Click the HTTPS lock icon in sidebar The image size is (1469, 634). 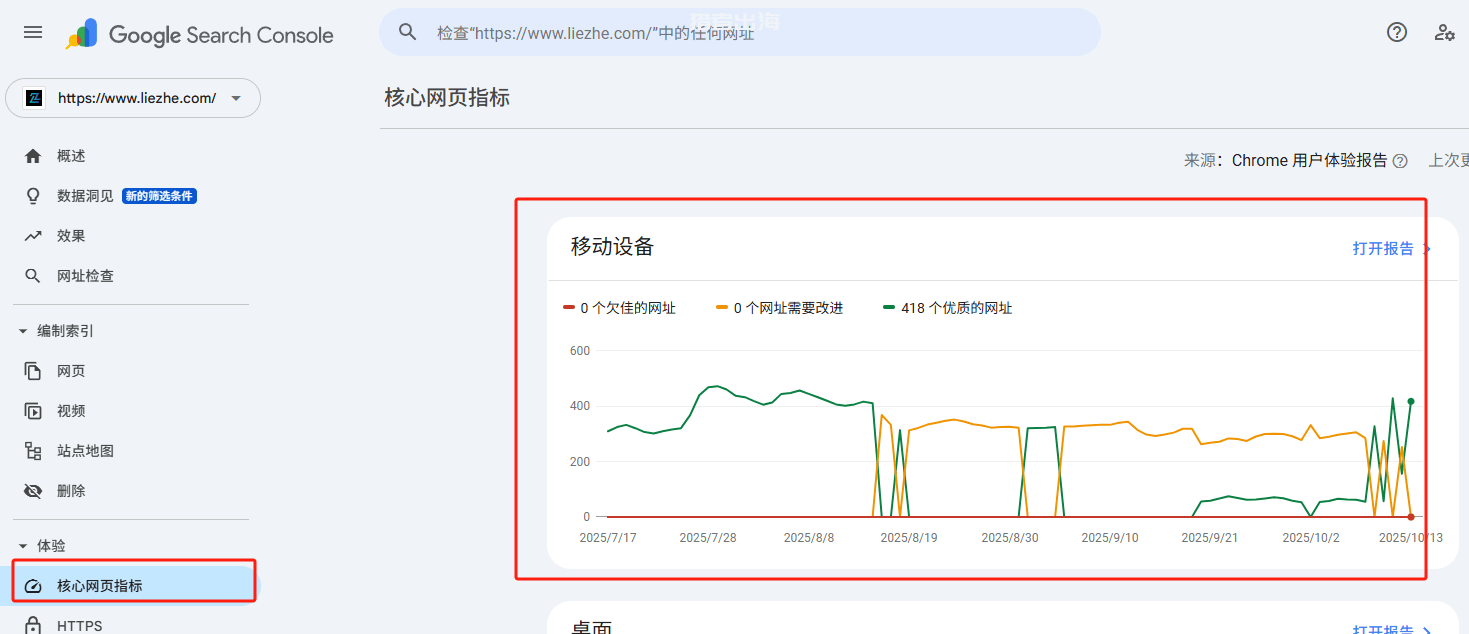coord(33,625)
